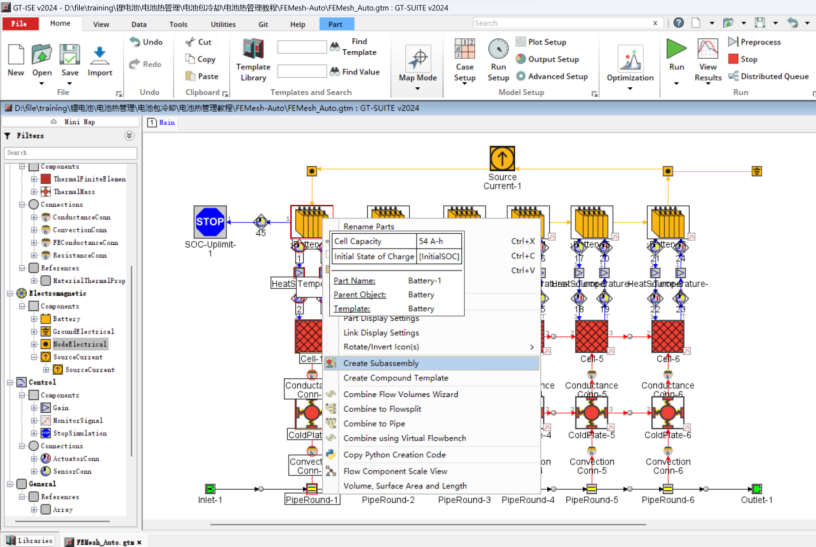This screenshot has width=816, height=547.
Task: Click the canvas horizontal scrollbar
Action: click(x=428, y=525)
